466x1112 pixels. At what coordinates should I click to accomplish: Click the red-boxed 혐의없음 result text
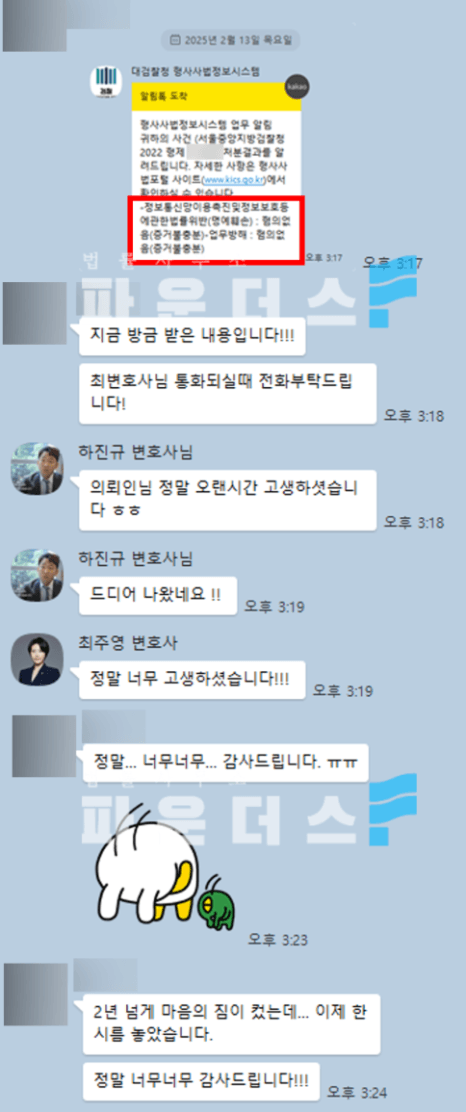(x=216, y=230)
